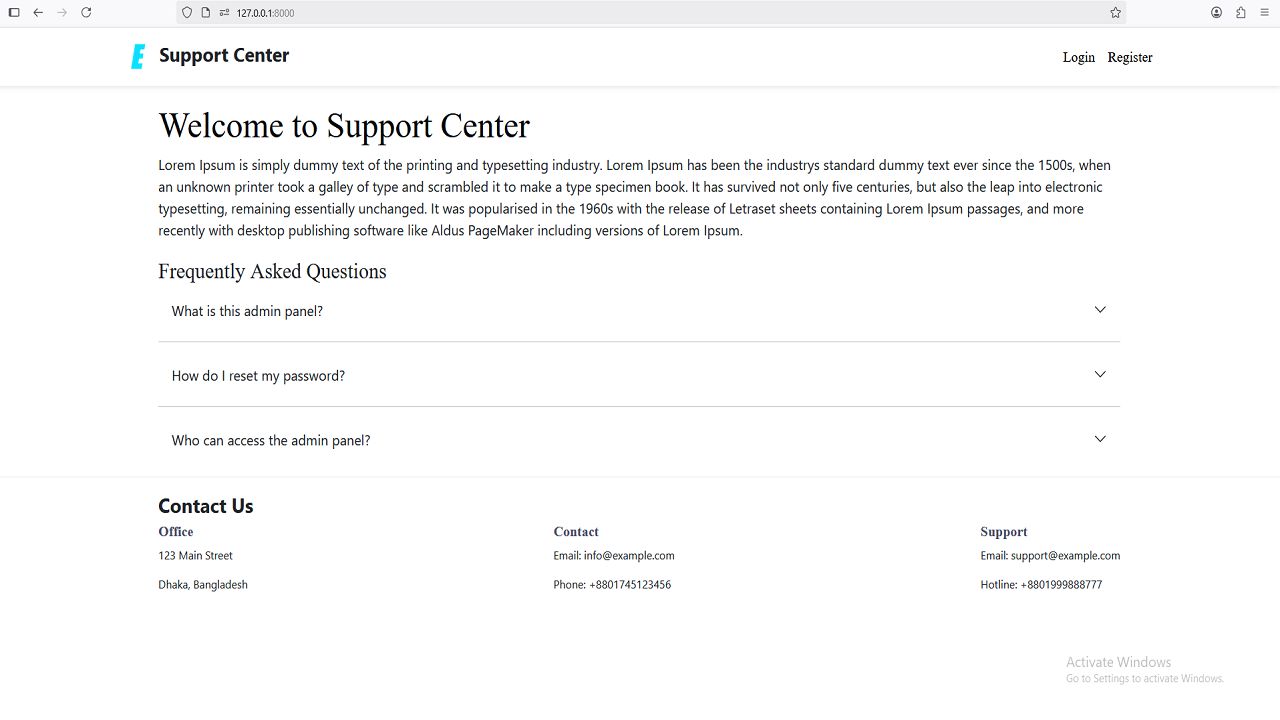Open the Login page
The height and width of the screenshot is (720, 1280).
click(1078, 57)
